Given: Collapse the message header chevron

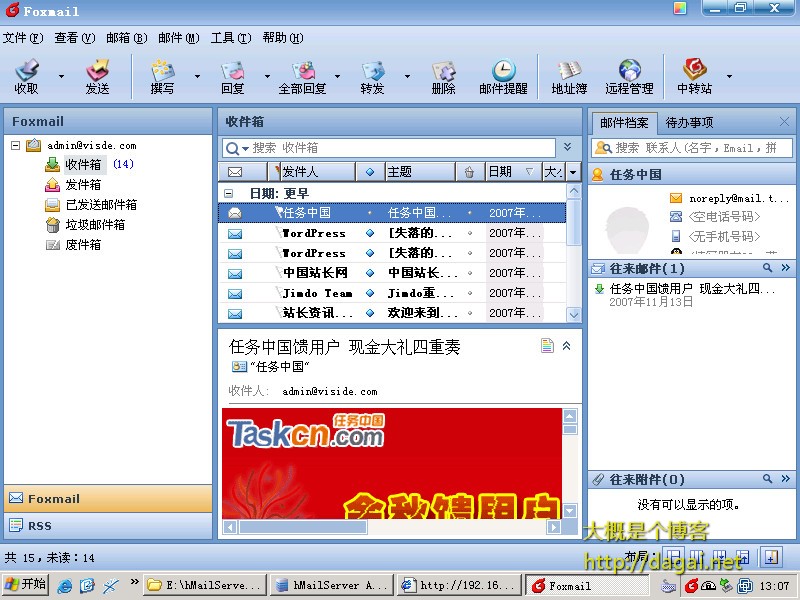Looking at the screenshot, I should click(566, 346).
